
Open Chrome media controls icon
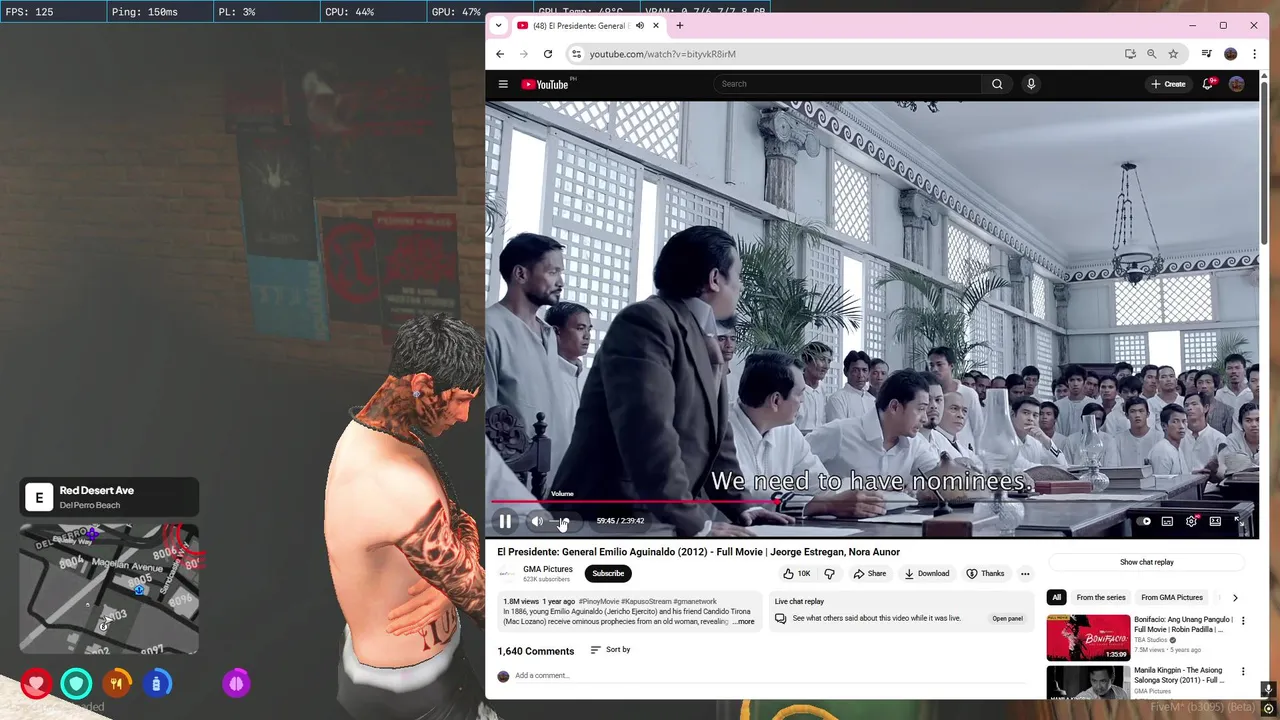(x=1207, y=54)
